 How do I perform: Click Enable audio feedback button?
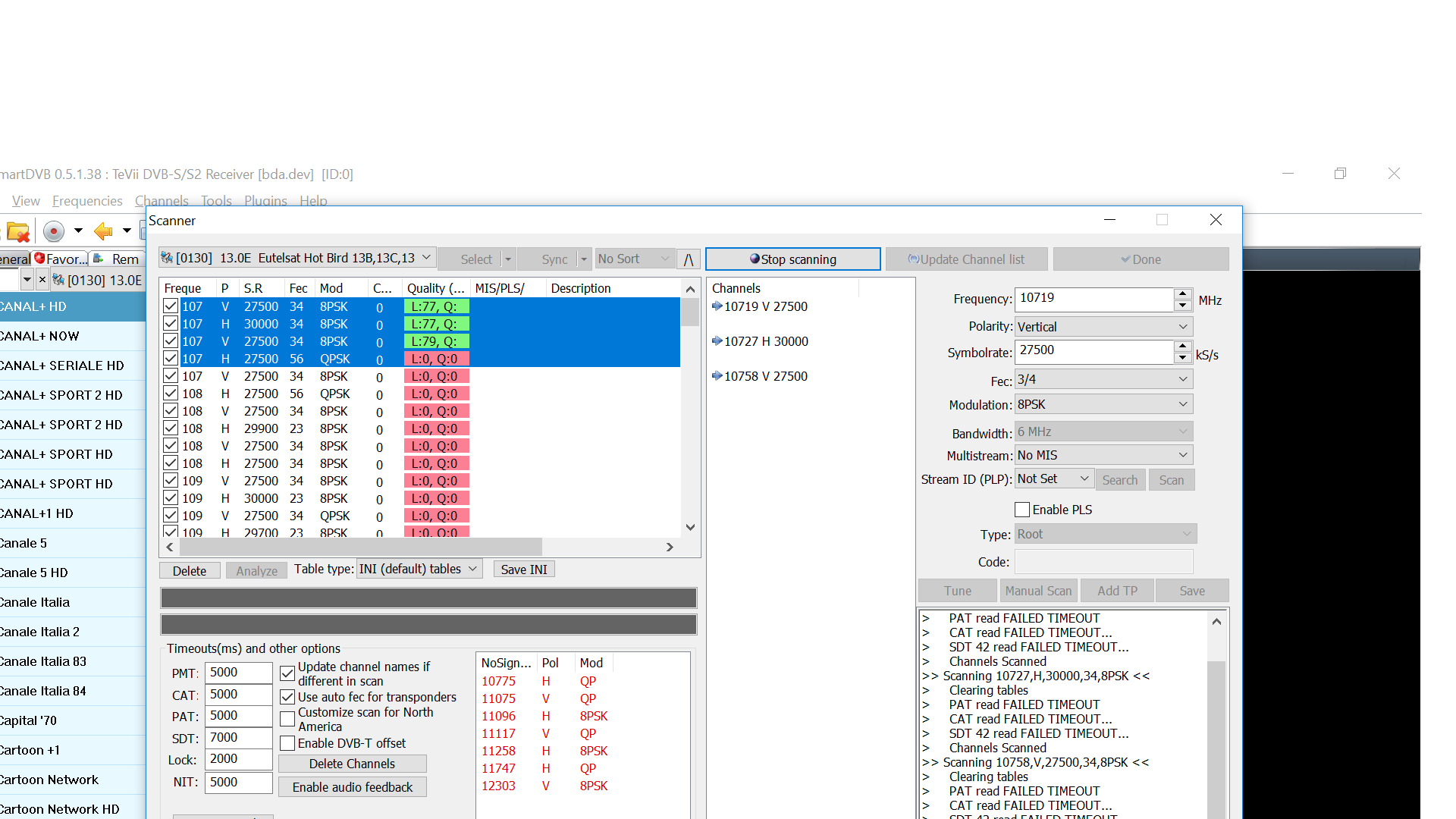tap(353, 787)
